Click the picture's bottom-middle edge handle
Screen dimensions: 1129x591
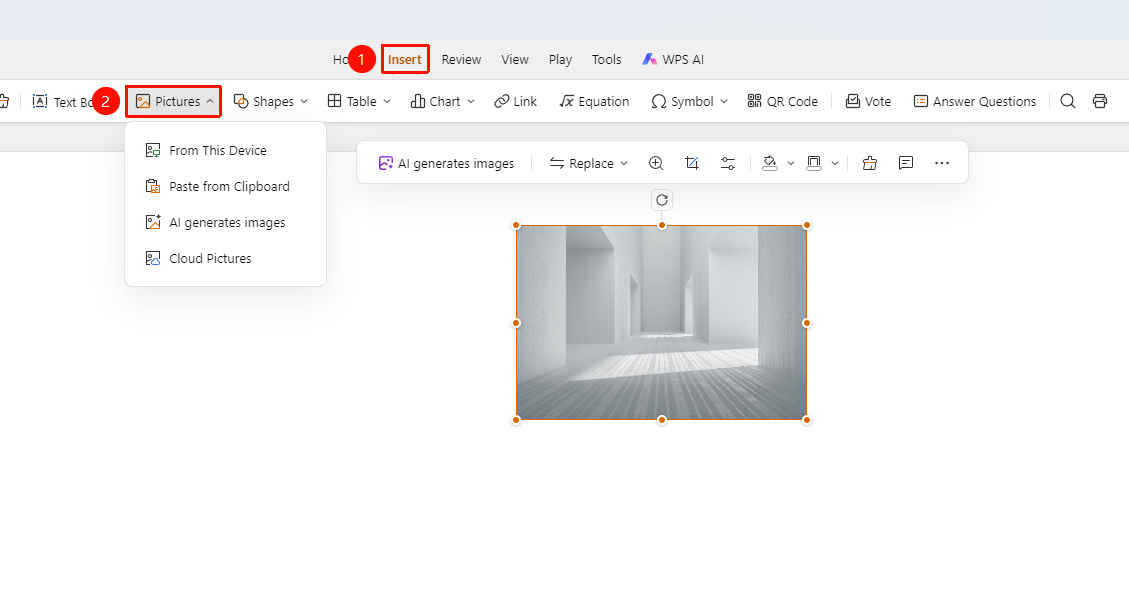662,420
